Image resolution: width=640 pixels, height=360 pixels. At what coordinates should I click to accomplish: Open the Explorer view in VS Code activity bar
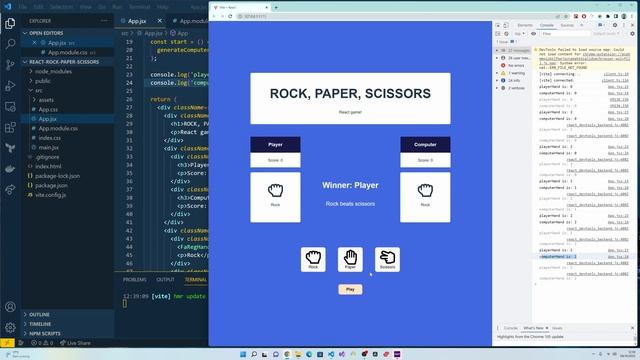[10, 23]
